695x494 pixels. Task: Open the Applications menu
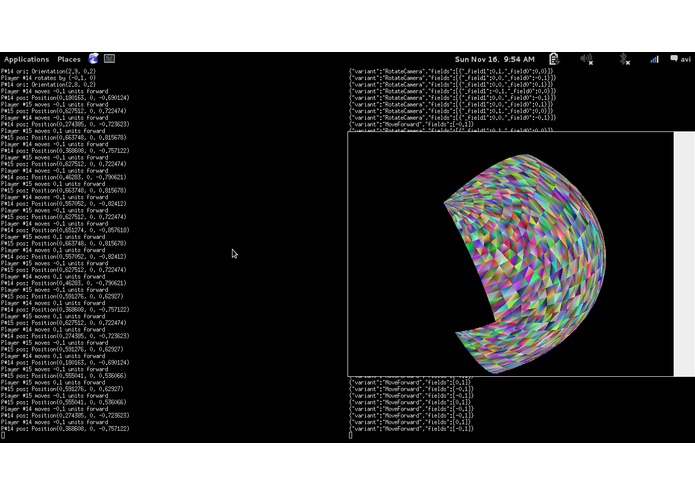pyautogui.click(x=27, y=59)
